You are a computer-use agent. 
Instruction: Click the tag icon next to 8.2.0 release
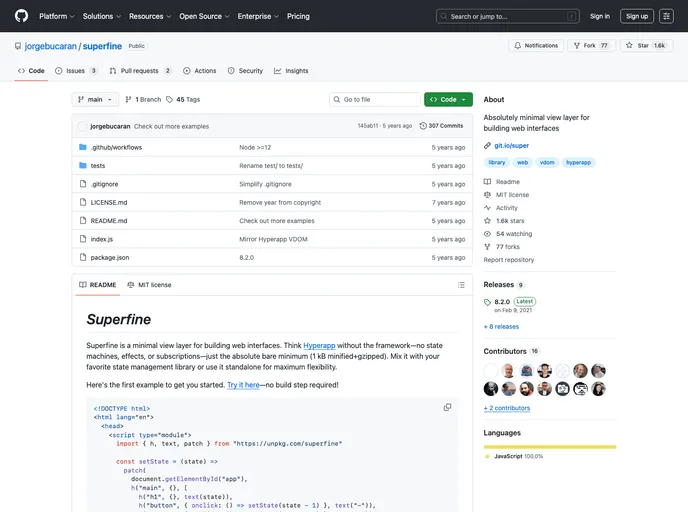click(x=487, y=302)
